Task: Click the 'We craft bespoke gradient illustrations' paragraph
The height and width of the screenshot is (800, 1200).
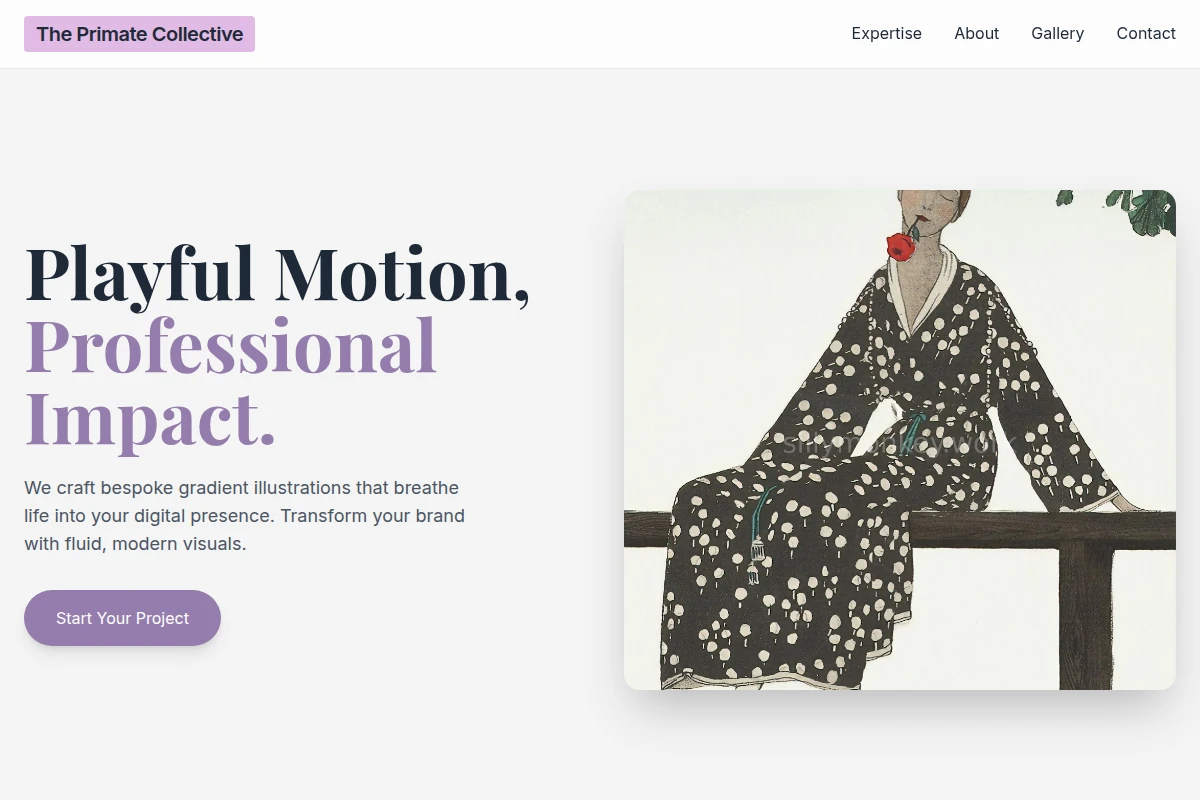Action: (245, 516)
